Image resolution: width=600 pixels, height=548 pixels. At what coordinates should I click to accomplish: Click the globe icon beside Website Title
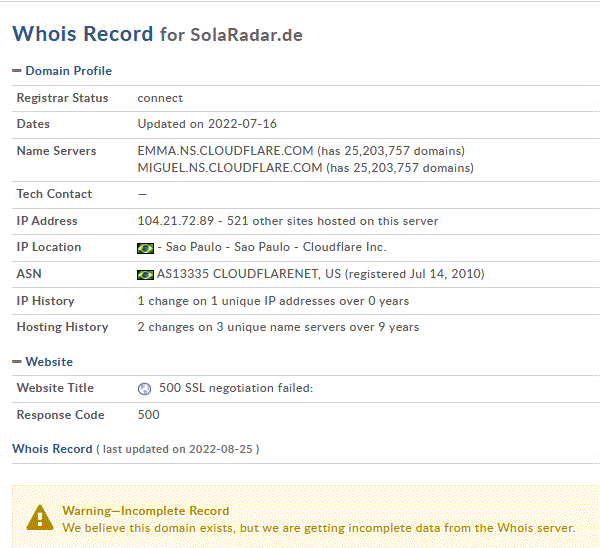[x=144, y=389]
